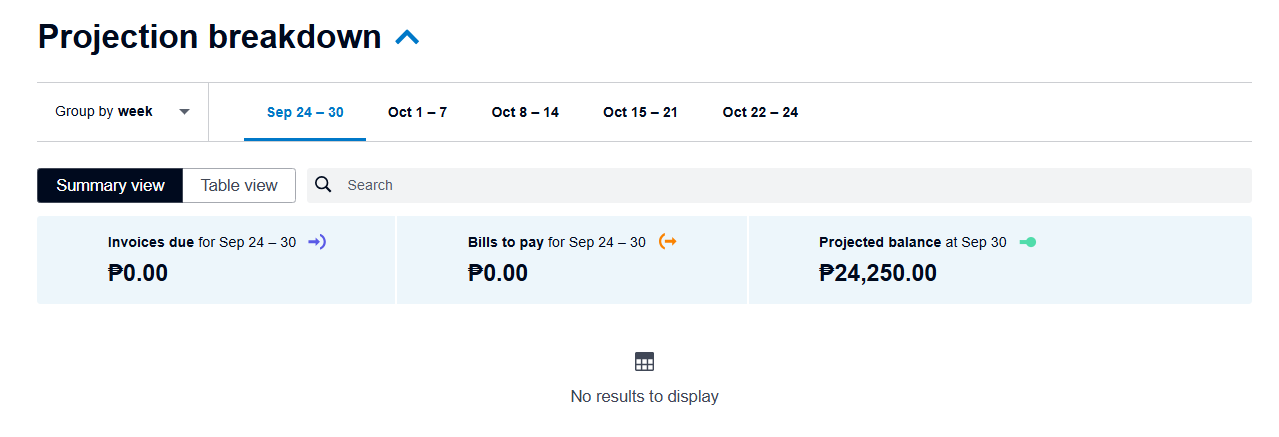This screenshot has height=437, width=1279.
Task: Switch to the Oct 1 – 7 tab
Action: point(417,112)
